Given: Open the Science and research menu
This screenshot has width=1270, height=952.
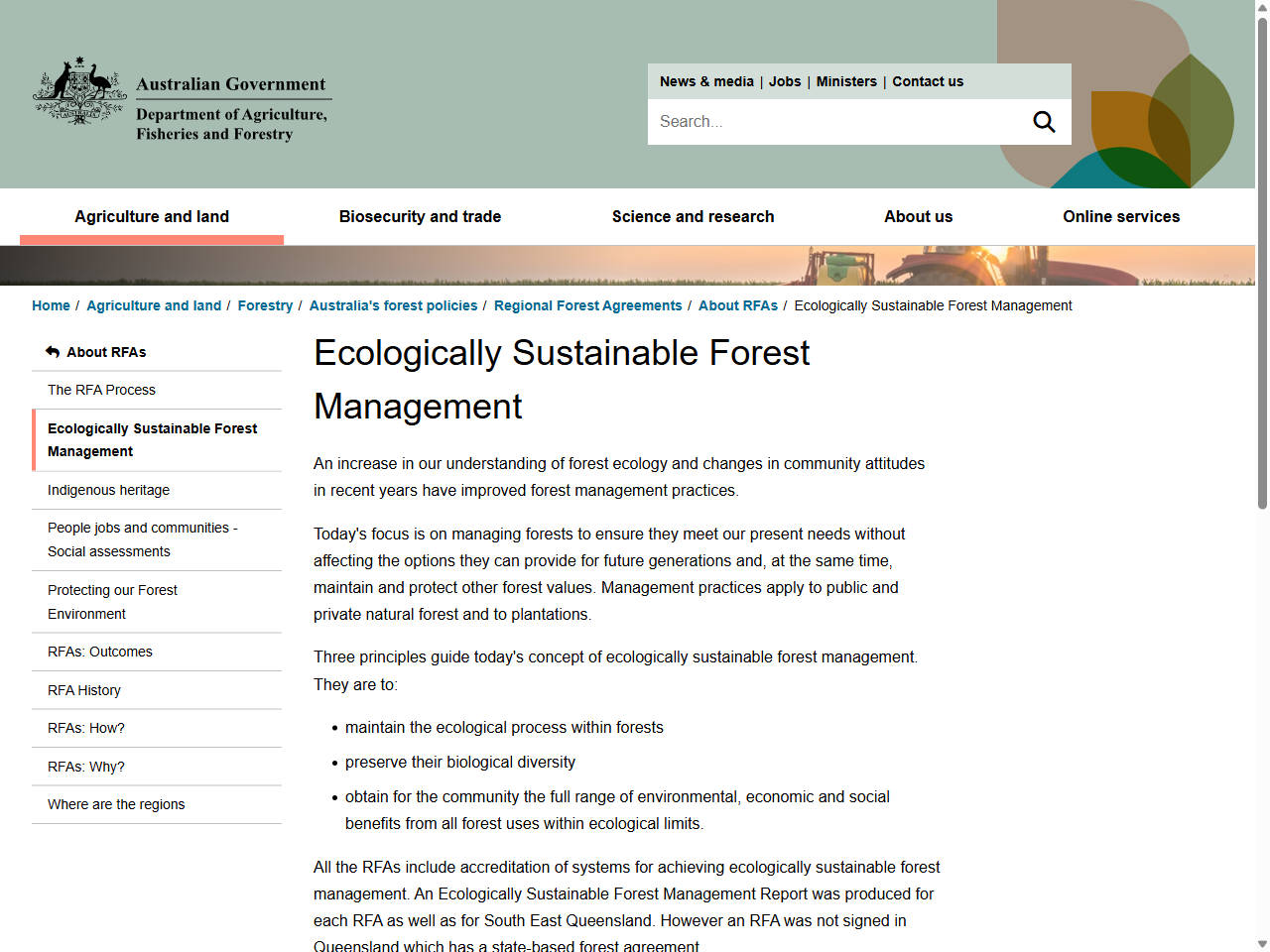Looking at the screenshot, I should click(693, 216).
